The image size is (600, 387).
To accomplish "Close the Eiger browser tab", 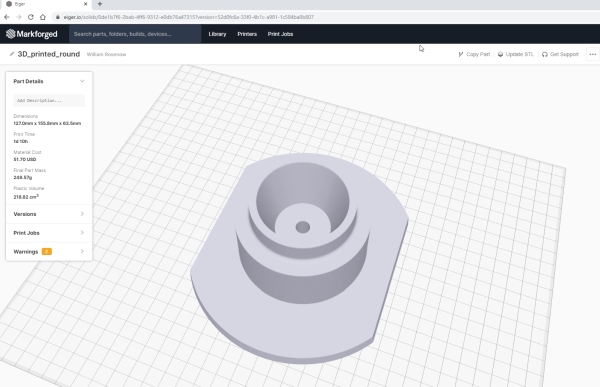I will (x=85, y=4).
